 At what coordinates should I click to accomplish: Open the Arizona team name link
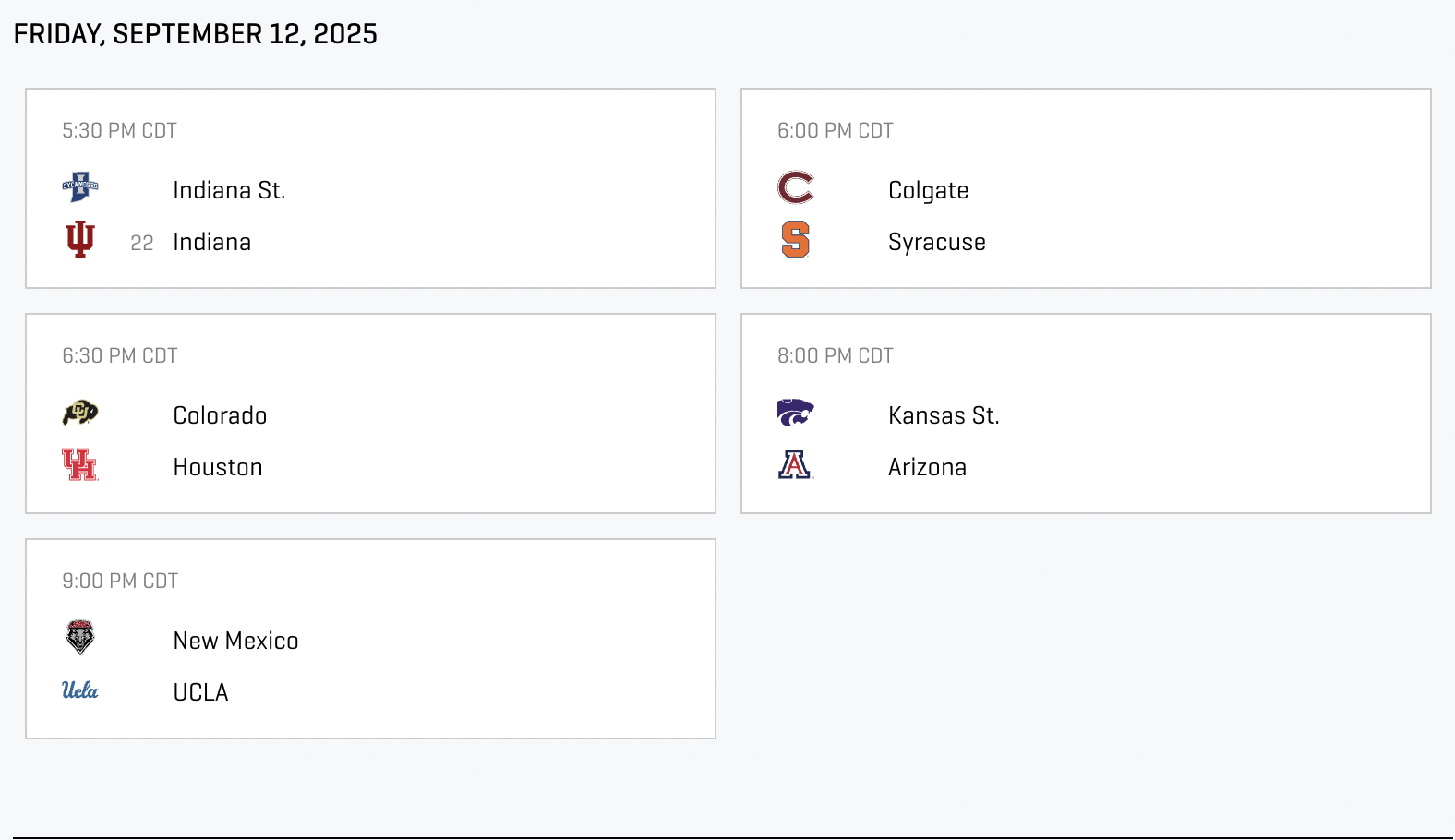(x=927, y=467)
